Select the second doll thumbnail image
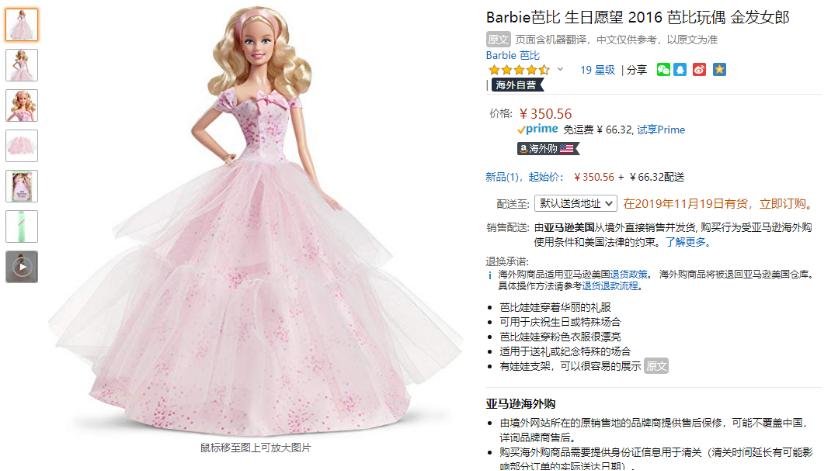The width and height of the screenshot is (831, 471). [22, 65]
